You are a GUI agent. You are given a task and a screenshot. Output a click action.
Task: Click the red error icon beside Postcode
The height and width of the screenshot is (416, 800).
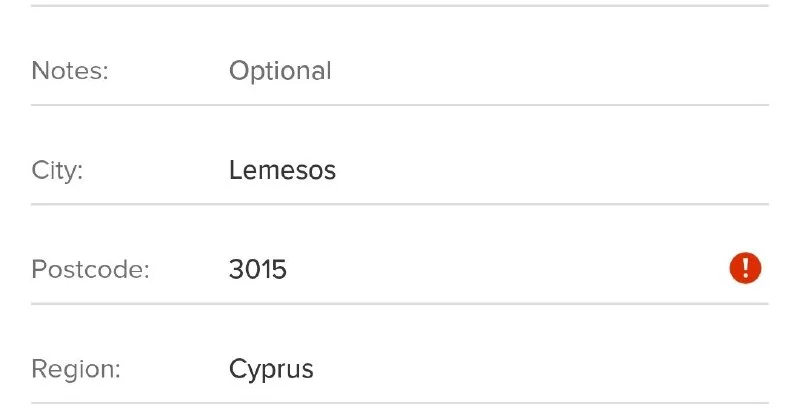745,268
